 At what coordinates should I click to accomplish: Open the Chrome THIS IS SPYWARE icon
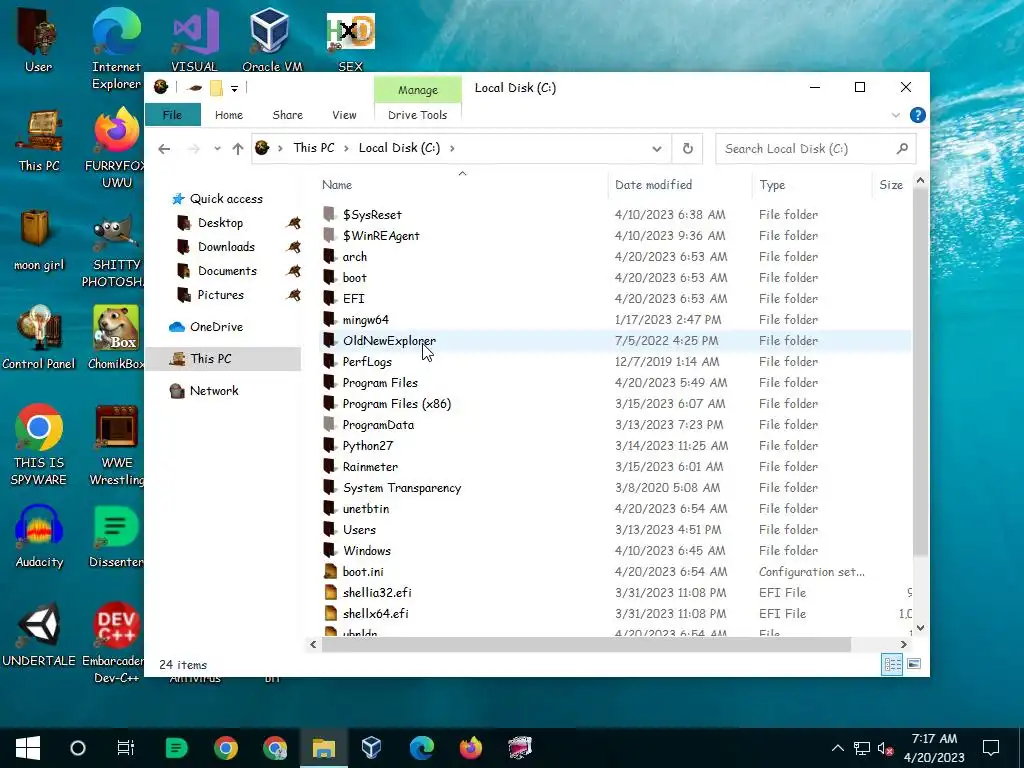(39, 445)
